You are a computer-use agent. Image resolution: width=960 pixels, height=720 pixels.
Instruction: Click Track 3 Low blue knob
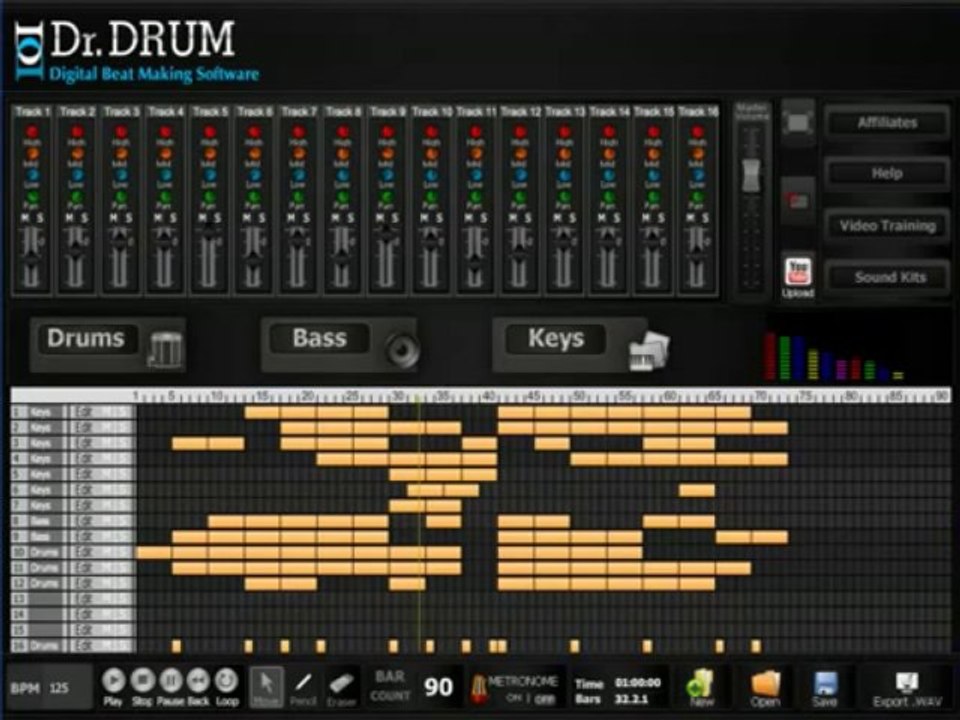pos(121,175)
